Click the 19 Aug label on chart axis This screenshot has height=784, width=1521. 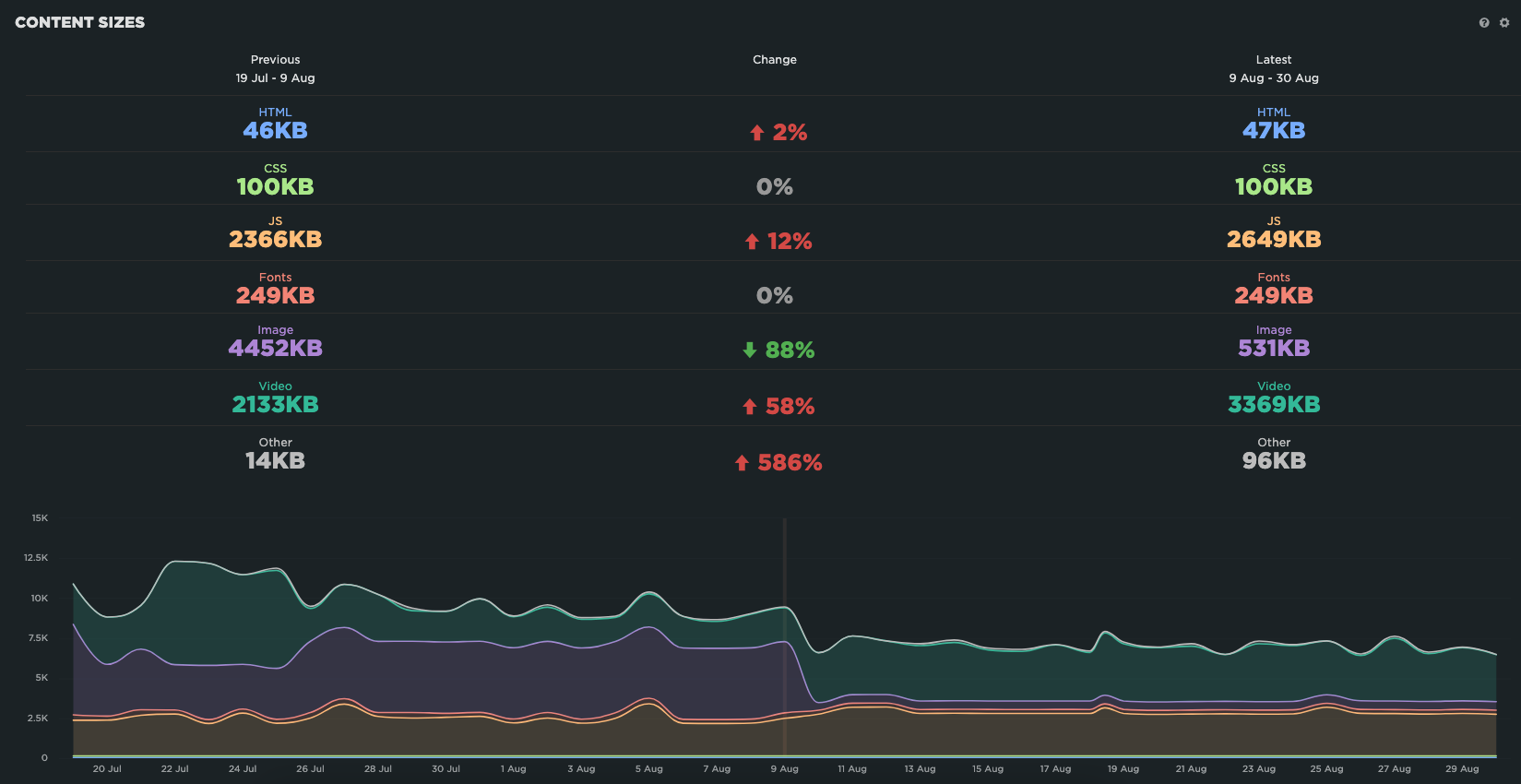1123,768
